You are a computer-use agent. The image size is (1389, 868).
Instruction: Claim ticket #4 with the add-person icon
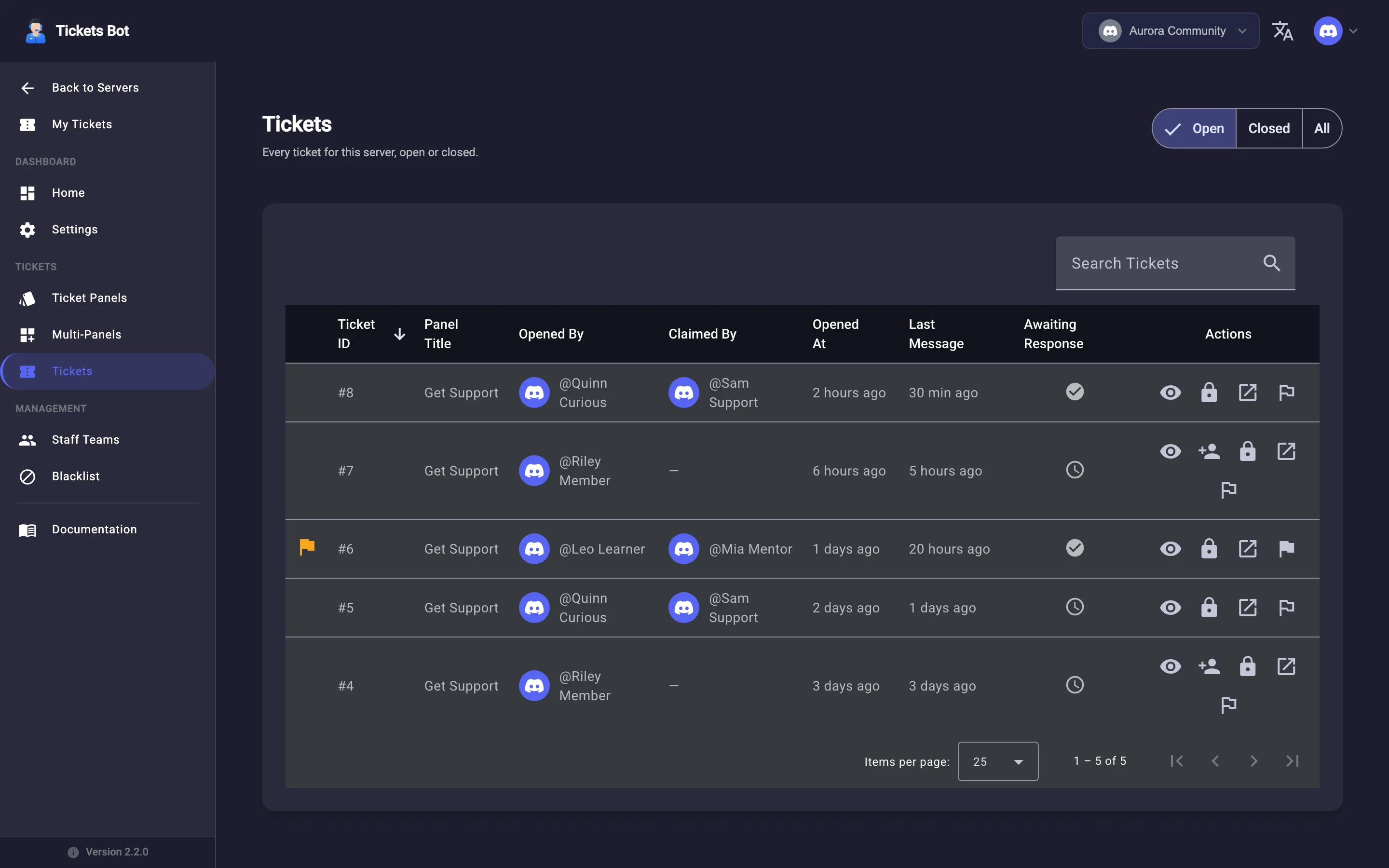click(1209, 666)
